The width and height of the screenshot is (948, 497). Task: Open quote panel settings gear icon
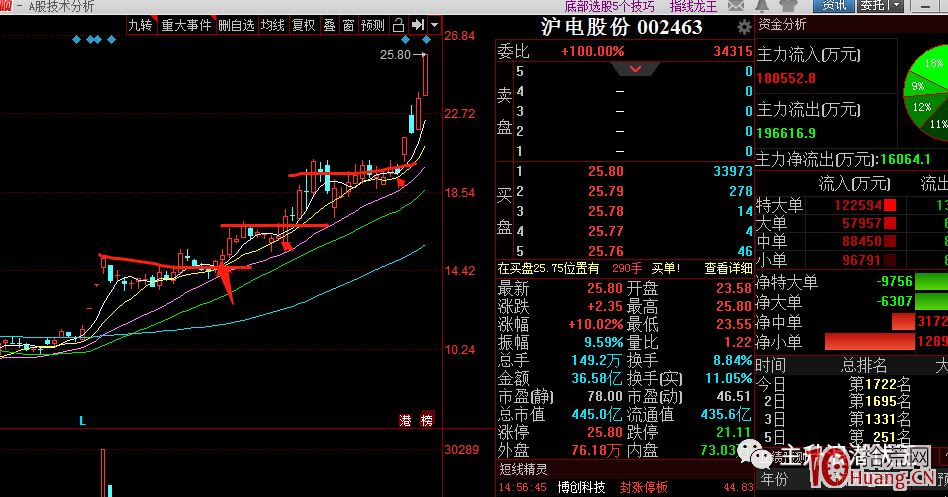click(744, 27)
